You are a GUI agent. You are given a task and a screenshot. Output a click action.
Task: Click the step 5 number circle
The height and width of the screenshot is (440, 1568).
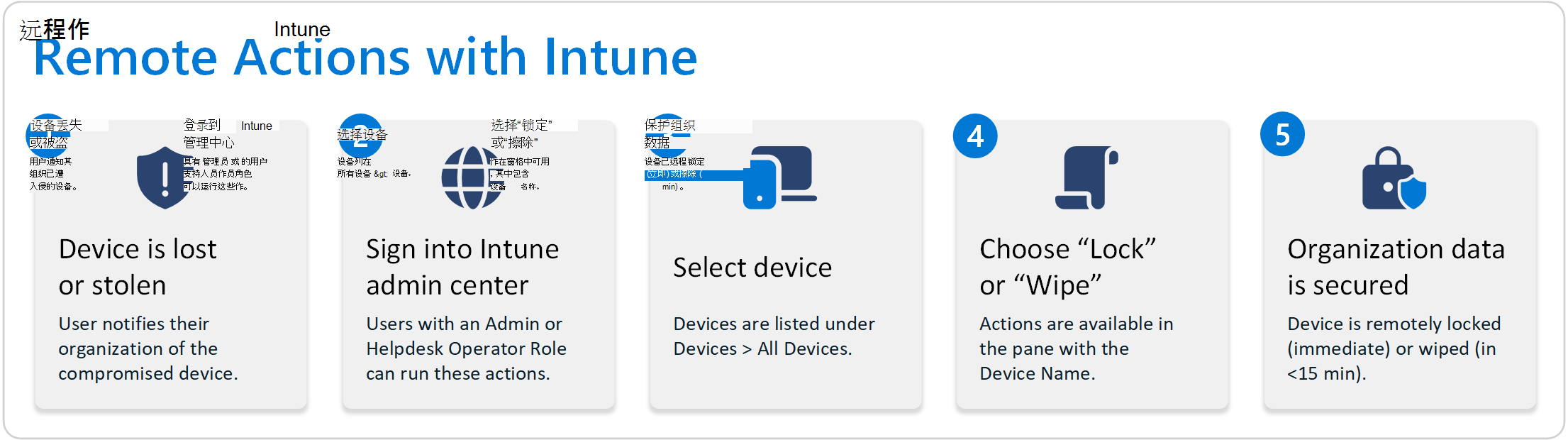1282,134
